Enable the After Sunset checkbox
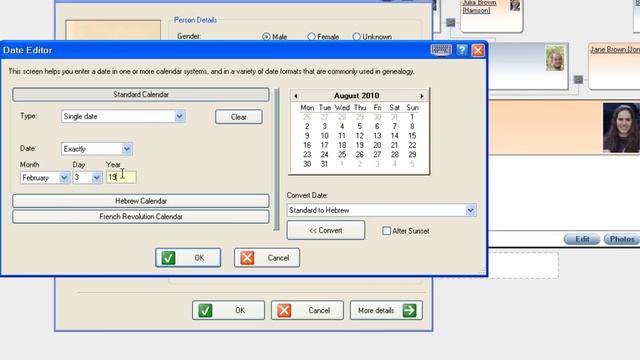This screenshot has height=360, width=640. click(x=386, y=231)
